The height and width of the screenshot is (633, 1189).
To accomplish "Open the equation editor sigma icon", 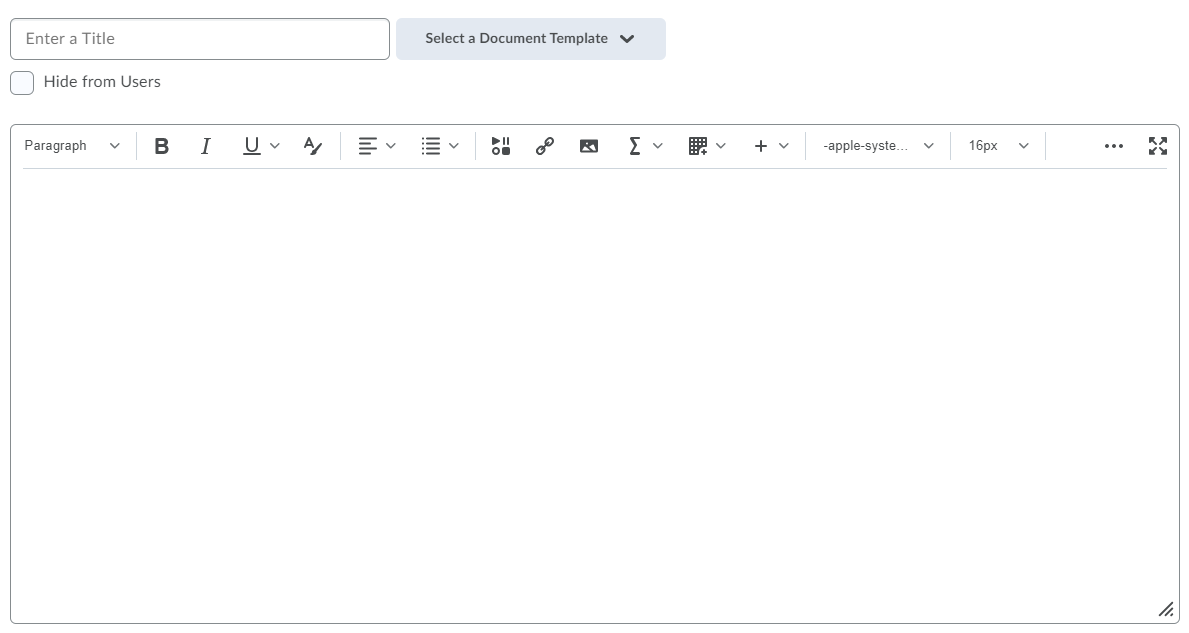I will click(634, 146).
